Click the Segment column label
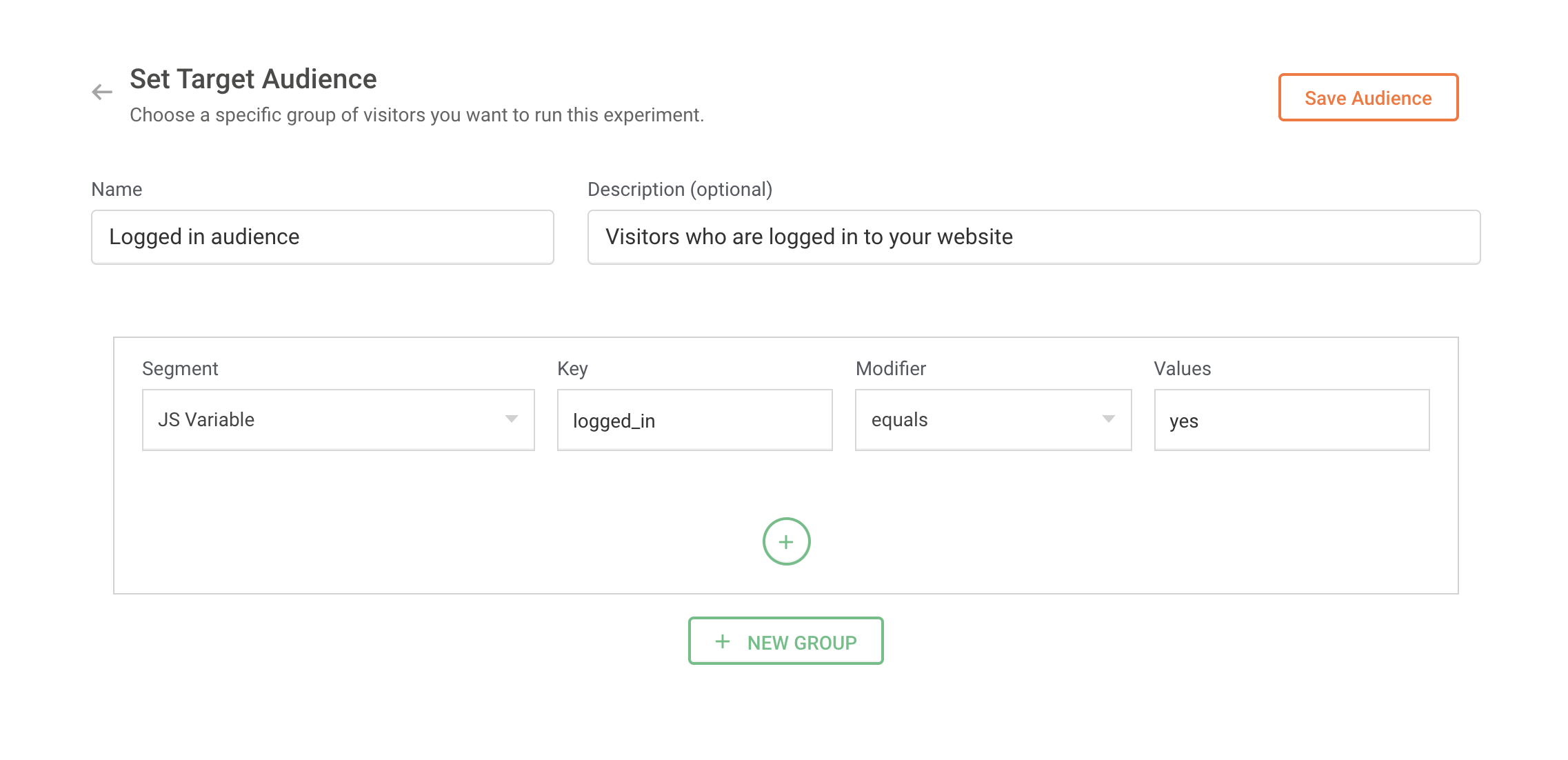 180,369
